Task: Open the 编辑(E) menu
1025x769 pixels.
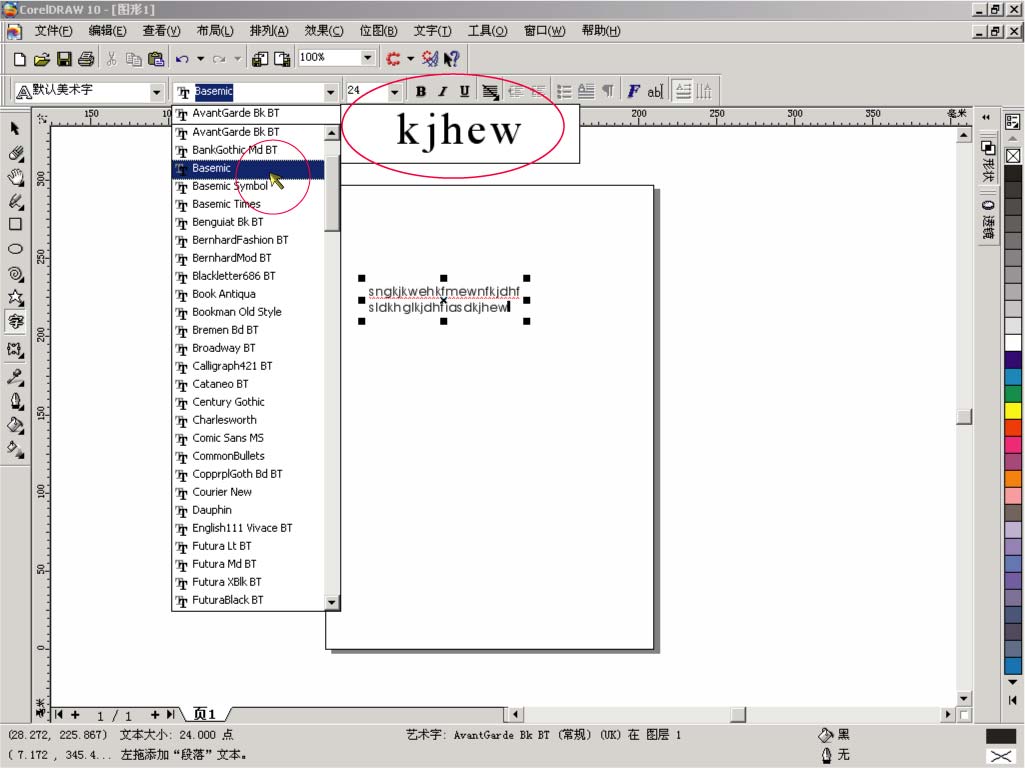Action: point(107,31)
